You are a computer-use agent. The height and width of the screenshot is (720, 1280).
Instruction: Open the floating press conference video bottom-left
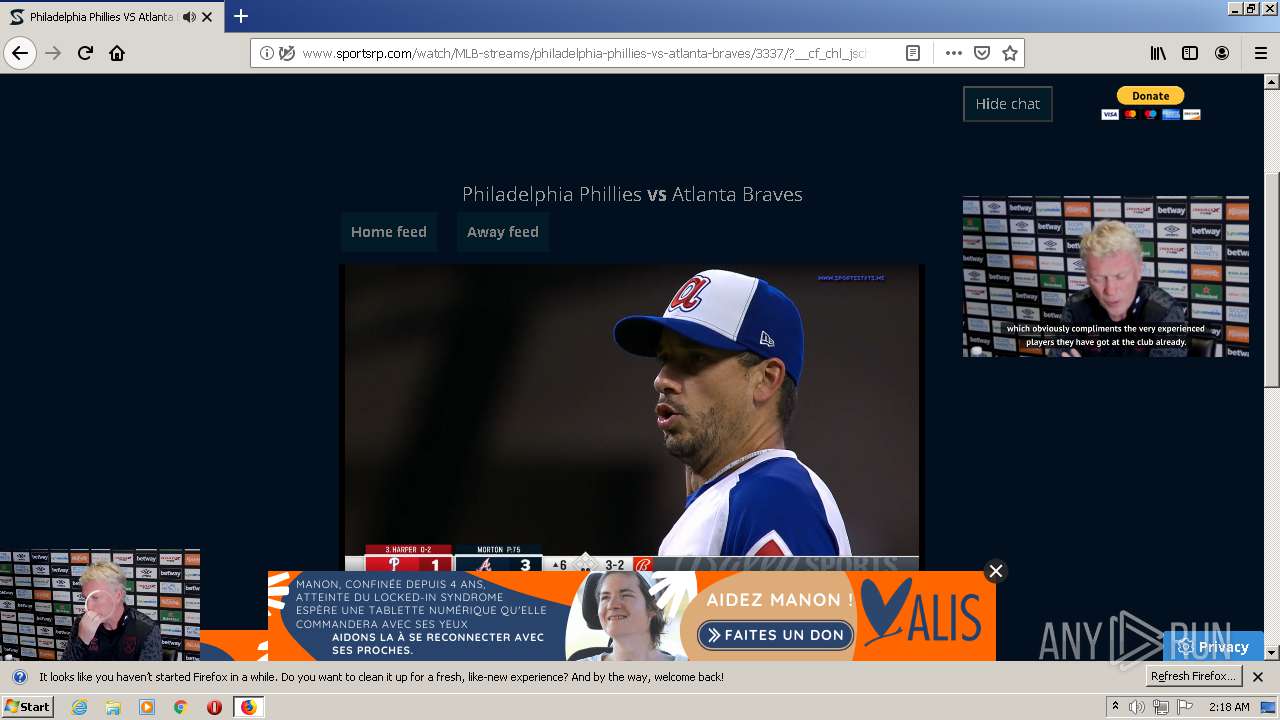click(x=100, y=605)
